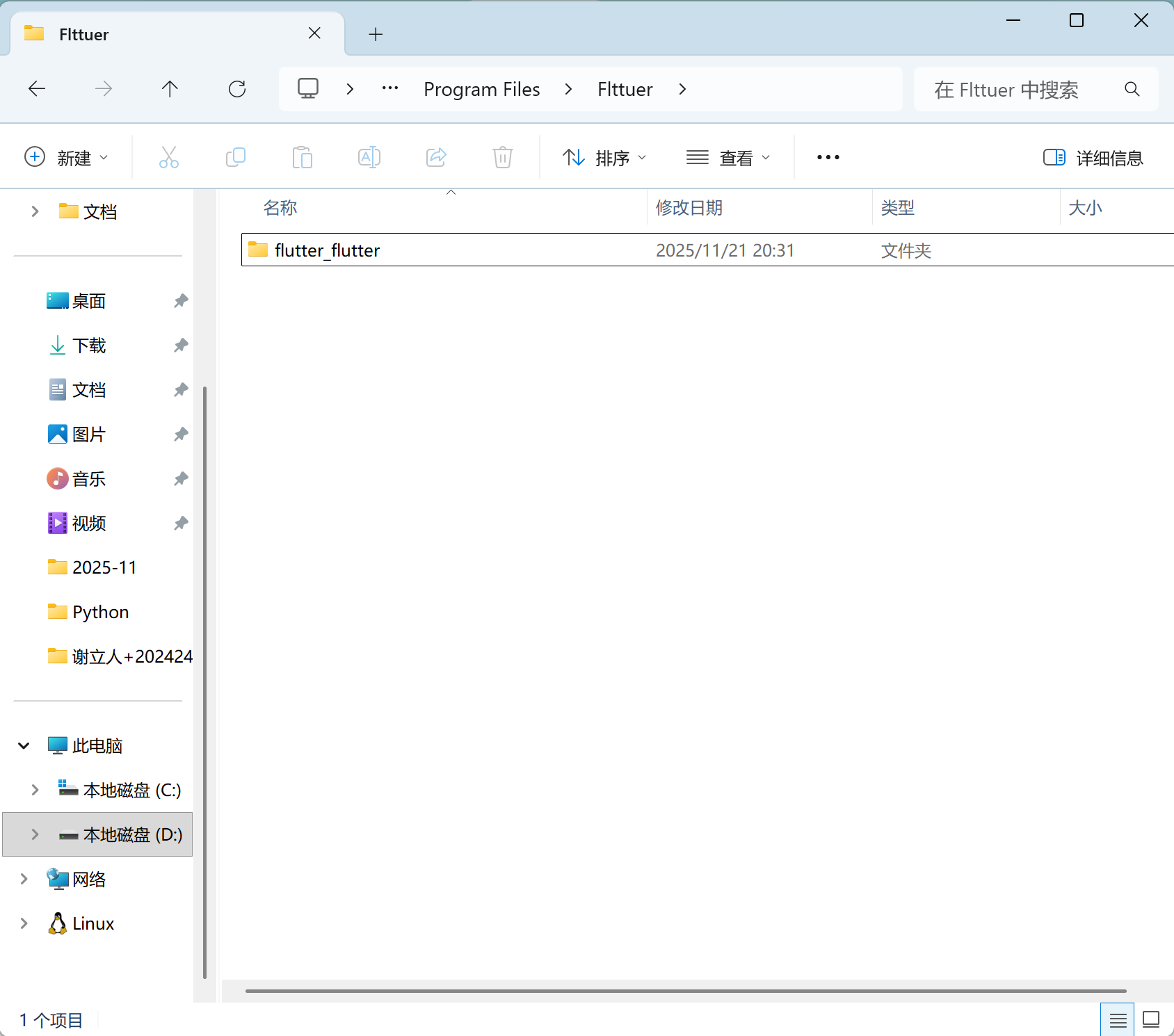Screen dimensions: 1174x1036
Task: Open the 查看 view dropdown
Action: pyautogui.click(x=727, y=157)
